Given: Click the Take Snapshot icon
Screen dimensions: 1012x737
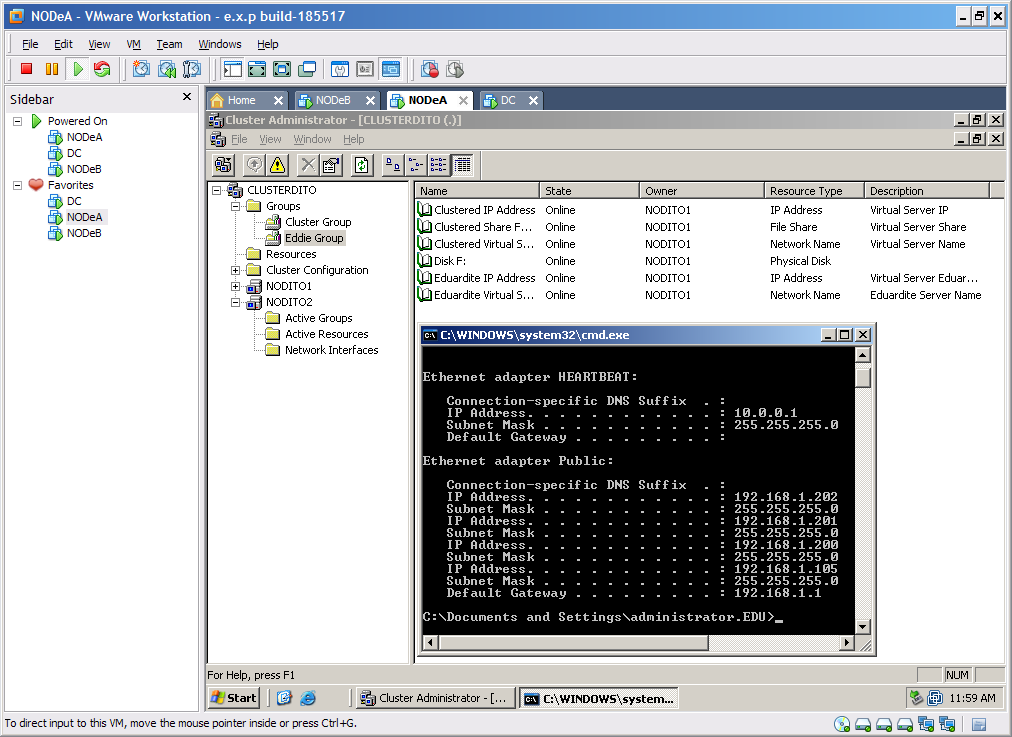Looking at the screenshot, I should pos(141,69).
